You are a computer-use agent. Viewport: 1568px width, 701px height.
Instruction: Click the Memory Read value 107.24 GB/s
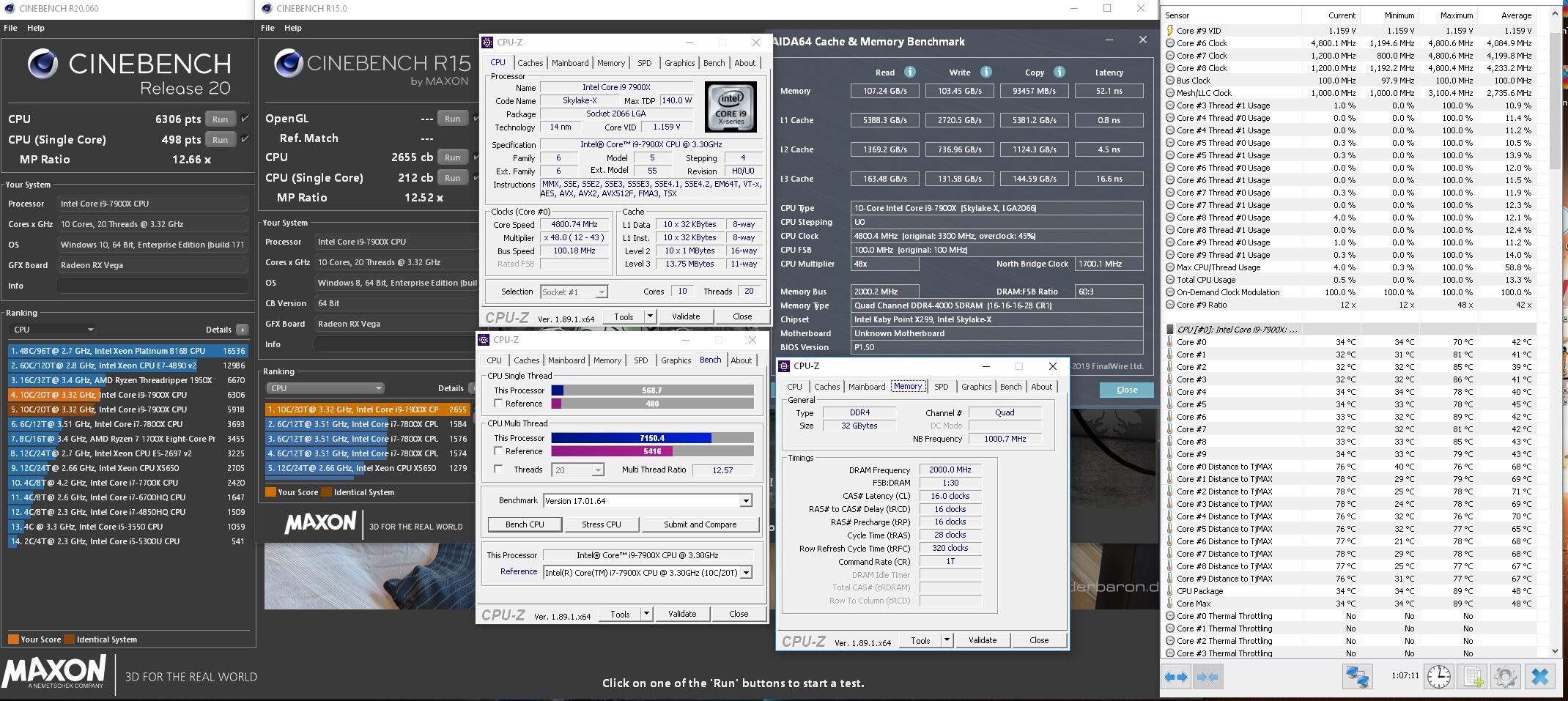click(x=885, y=91)
